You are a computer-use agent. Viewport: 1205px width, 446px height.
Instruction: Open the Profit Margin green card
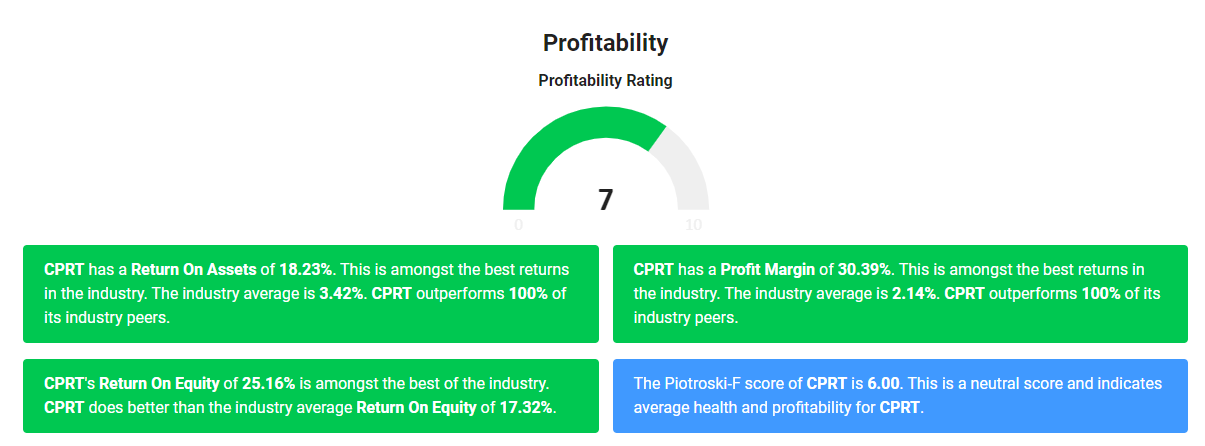point(900,294)
